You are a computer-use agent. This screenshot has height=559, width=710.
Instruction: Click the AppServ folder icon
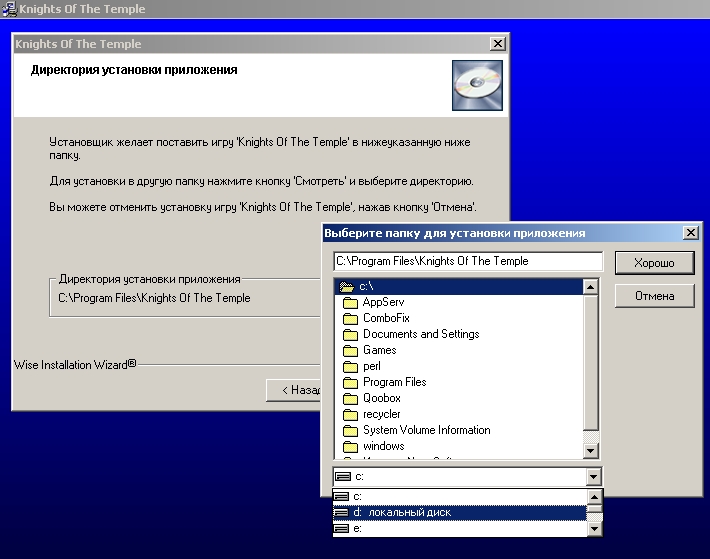350,302
